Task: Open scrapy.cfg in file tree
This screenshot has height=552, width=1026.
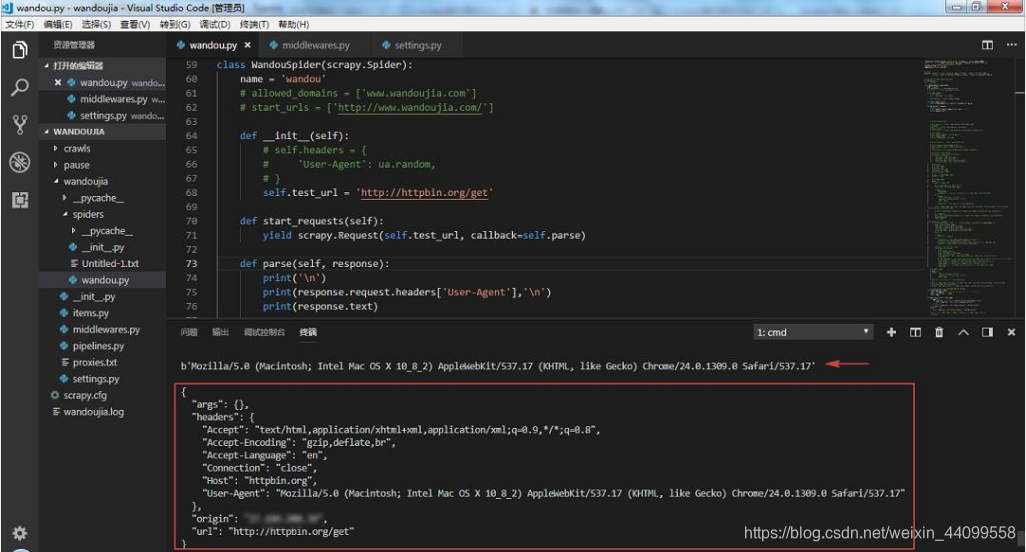Action: [x=102, y=395]
